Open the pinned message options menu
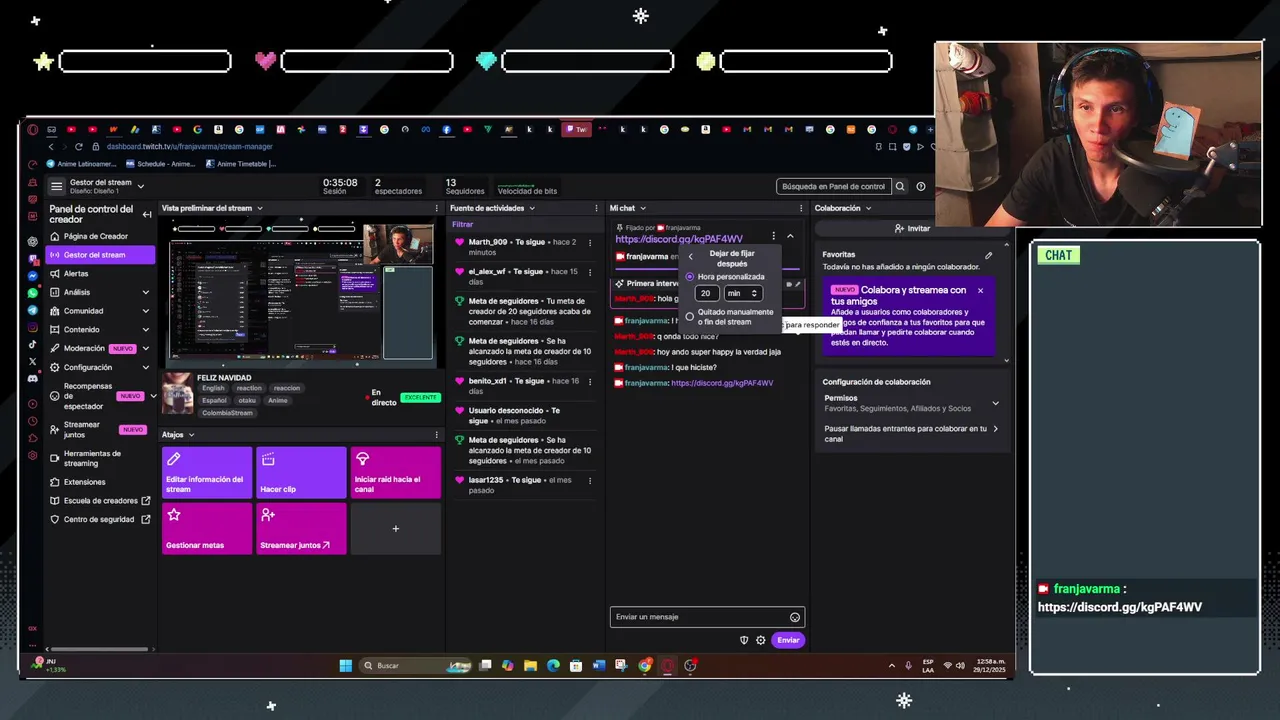This screenshot has width=1280, height=720. [x=773, y=236]
